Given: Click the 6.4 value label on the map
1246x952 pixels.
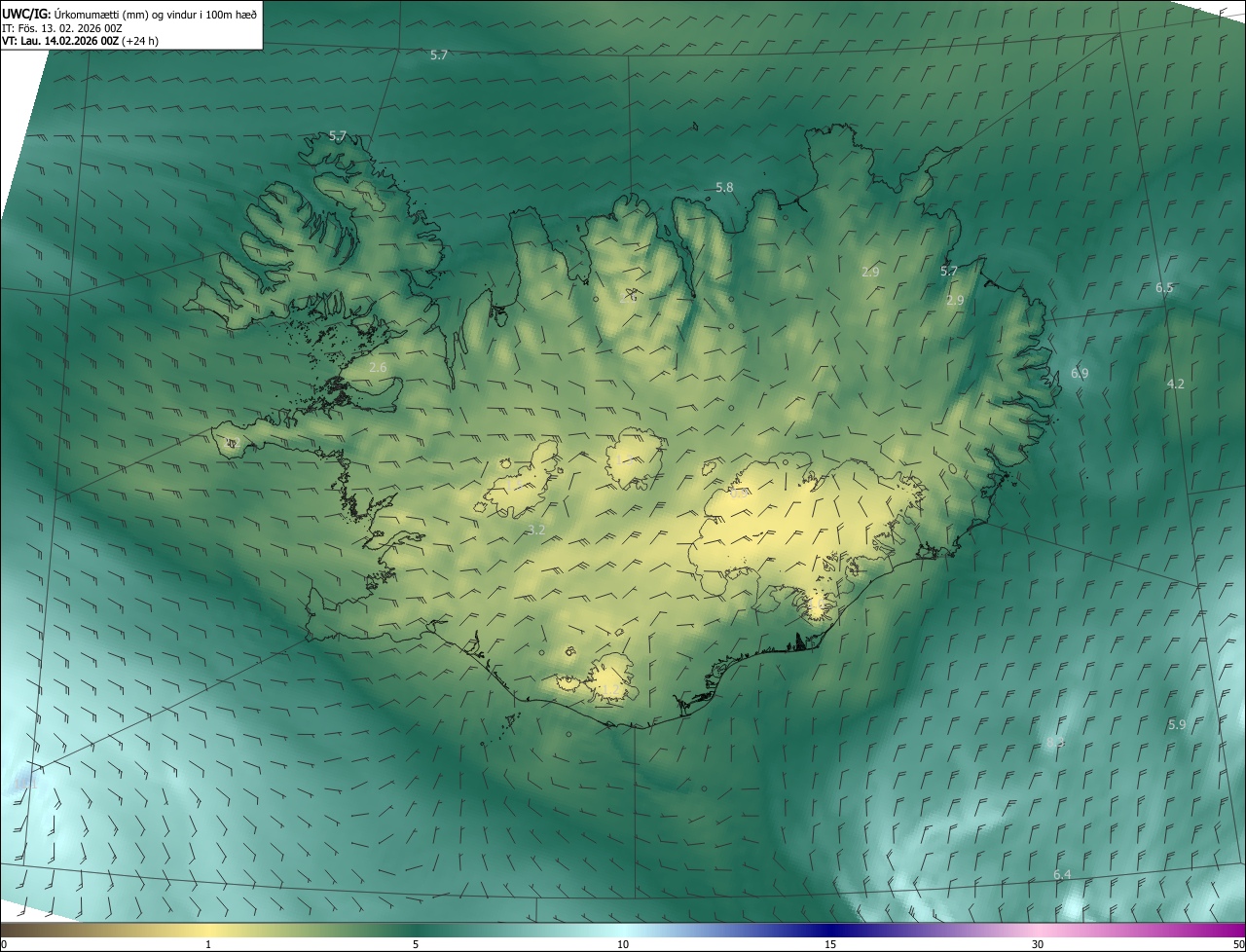Looking at the screenshot, I should 1062,875.
